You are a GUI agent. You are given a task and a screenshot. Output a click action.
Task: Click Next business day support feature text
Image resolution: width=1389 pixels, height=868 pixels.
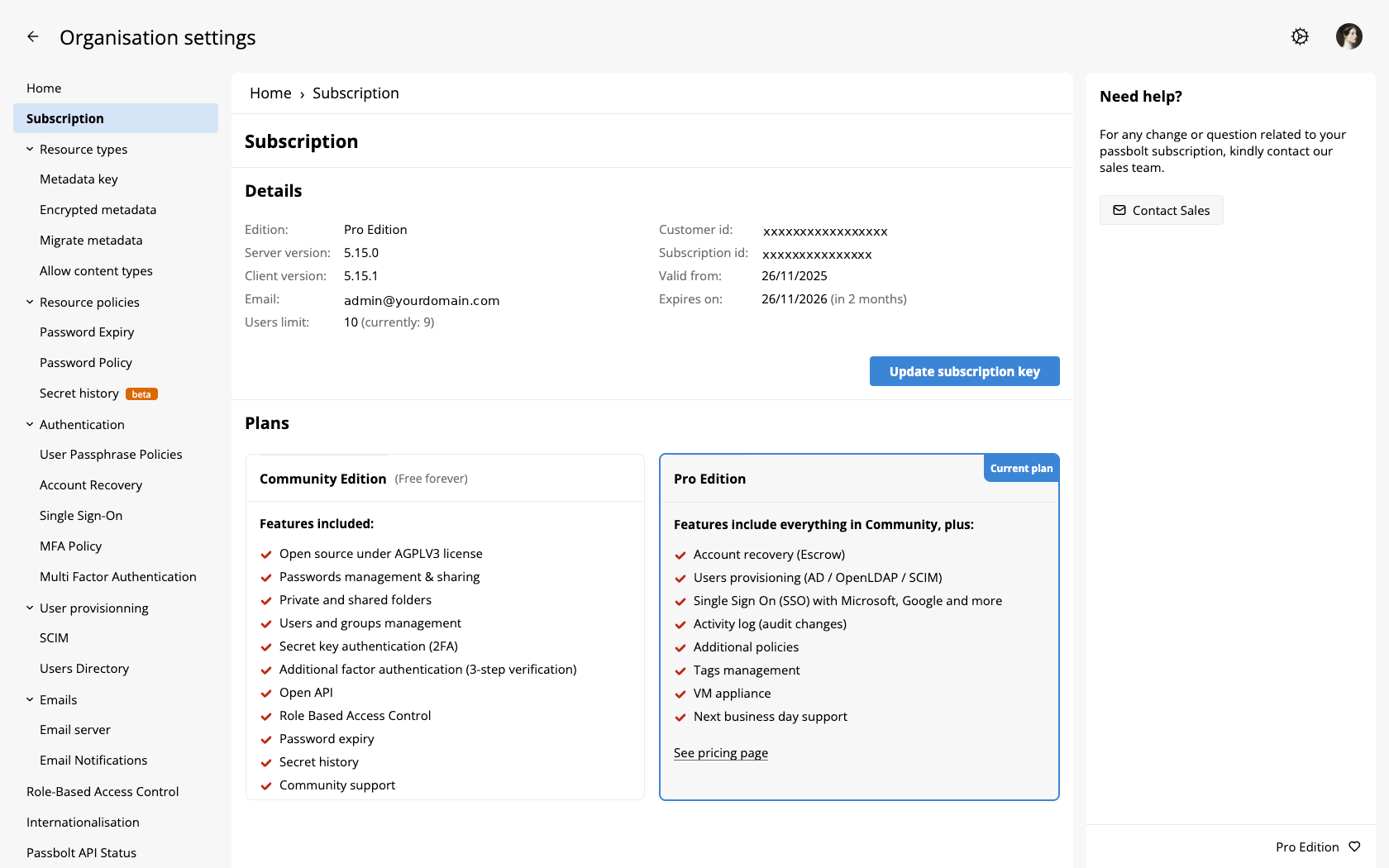tap(770, 717)
